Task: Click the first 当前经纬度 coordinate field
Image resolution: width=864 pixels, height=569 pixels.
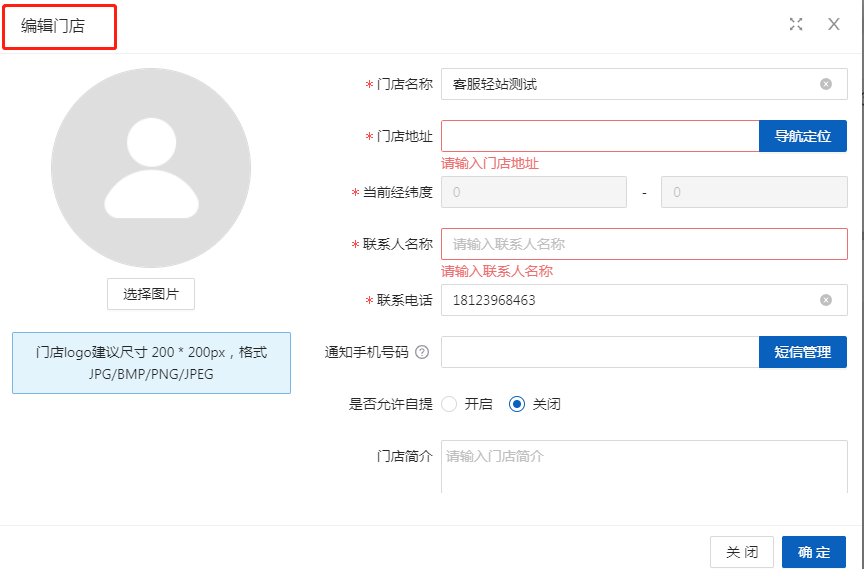Action: (534, 192)
